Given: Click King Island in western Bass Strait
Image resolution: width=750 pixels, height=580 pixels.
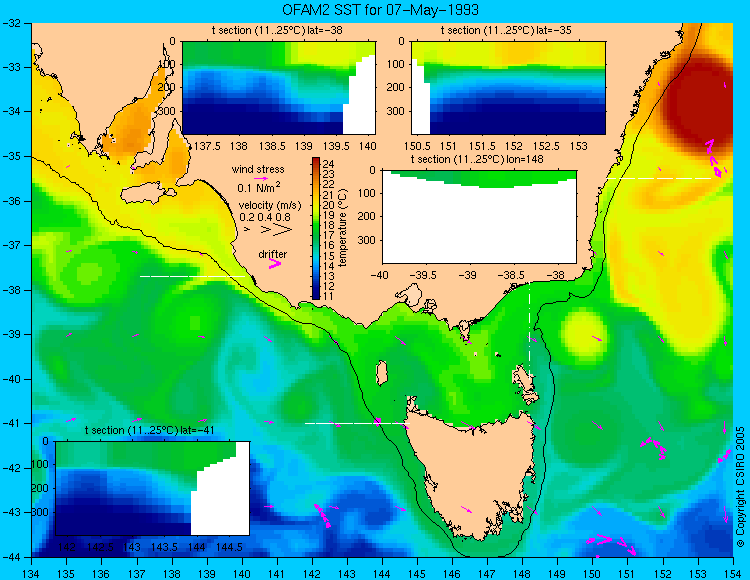Looking at the screenshot, I should tap(381, 373).
